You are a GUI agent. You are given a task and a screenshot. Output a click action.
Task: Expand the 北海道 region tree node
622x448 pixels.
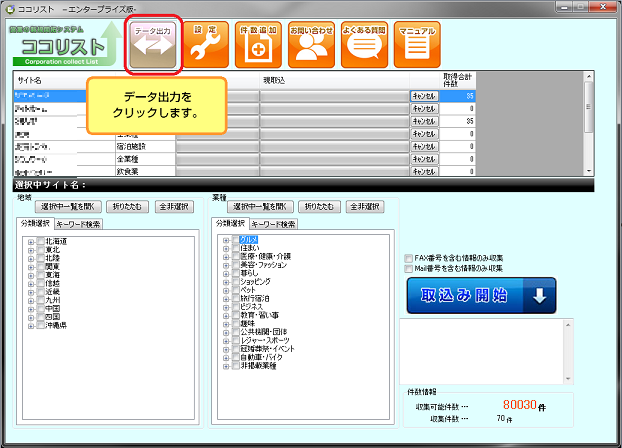[31, 241]
